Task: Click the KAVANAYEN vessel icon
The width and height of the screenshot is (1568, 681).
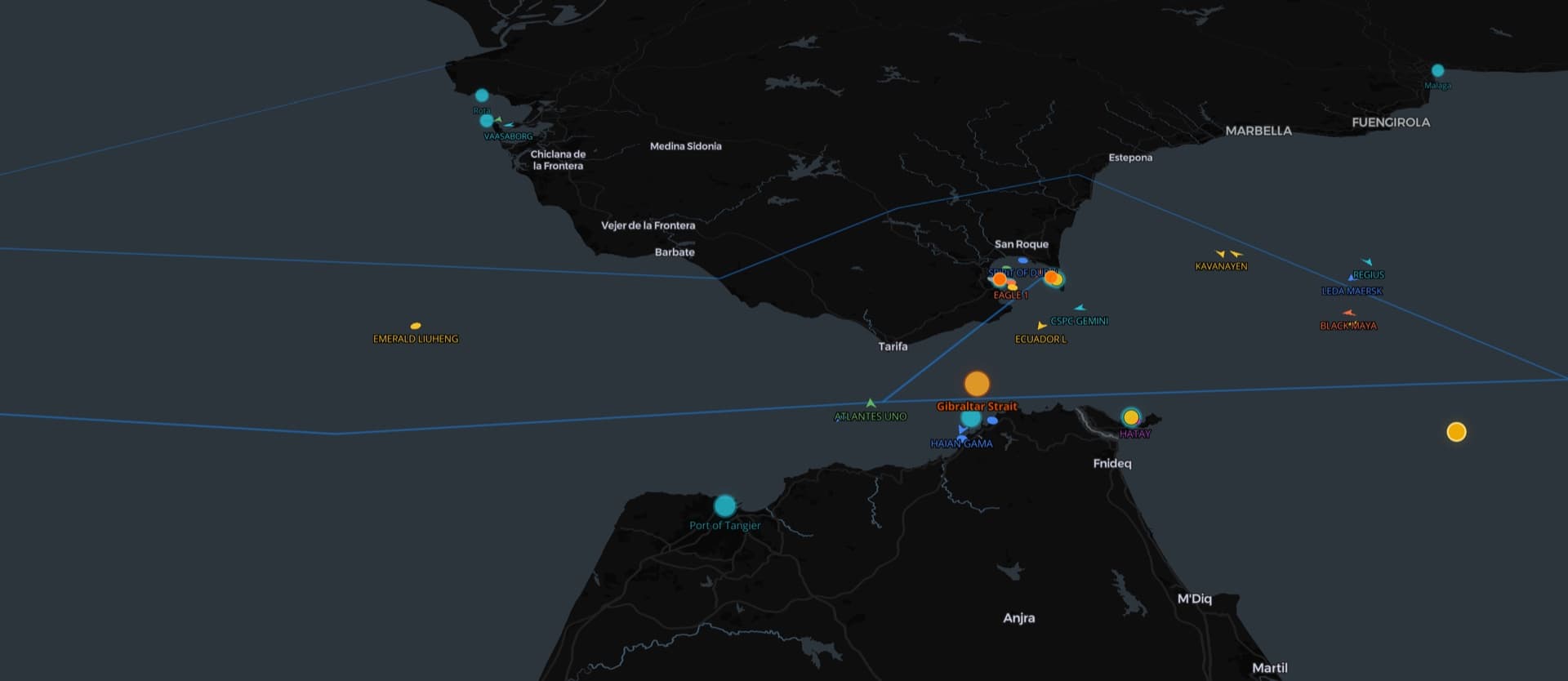Action: coord(1221,254)
